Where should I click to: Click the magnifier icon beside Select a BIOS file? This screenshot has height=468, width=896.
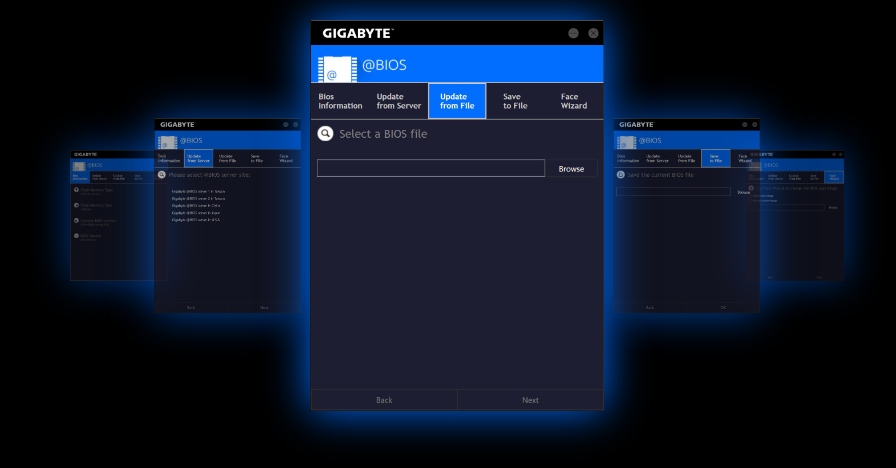click(x=325, y=134)
